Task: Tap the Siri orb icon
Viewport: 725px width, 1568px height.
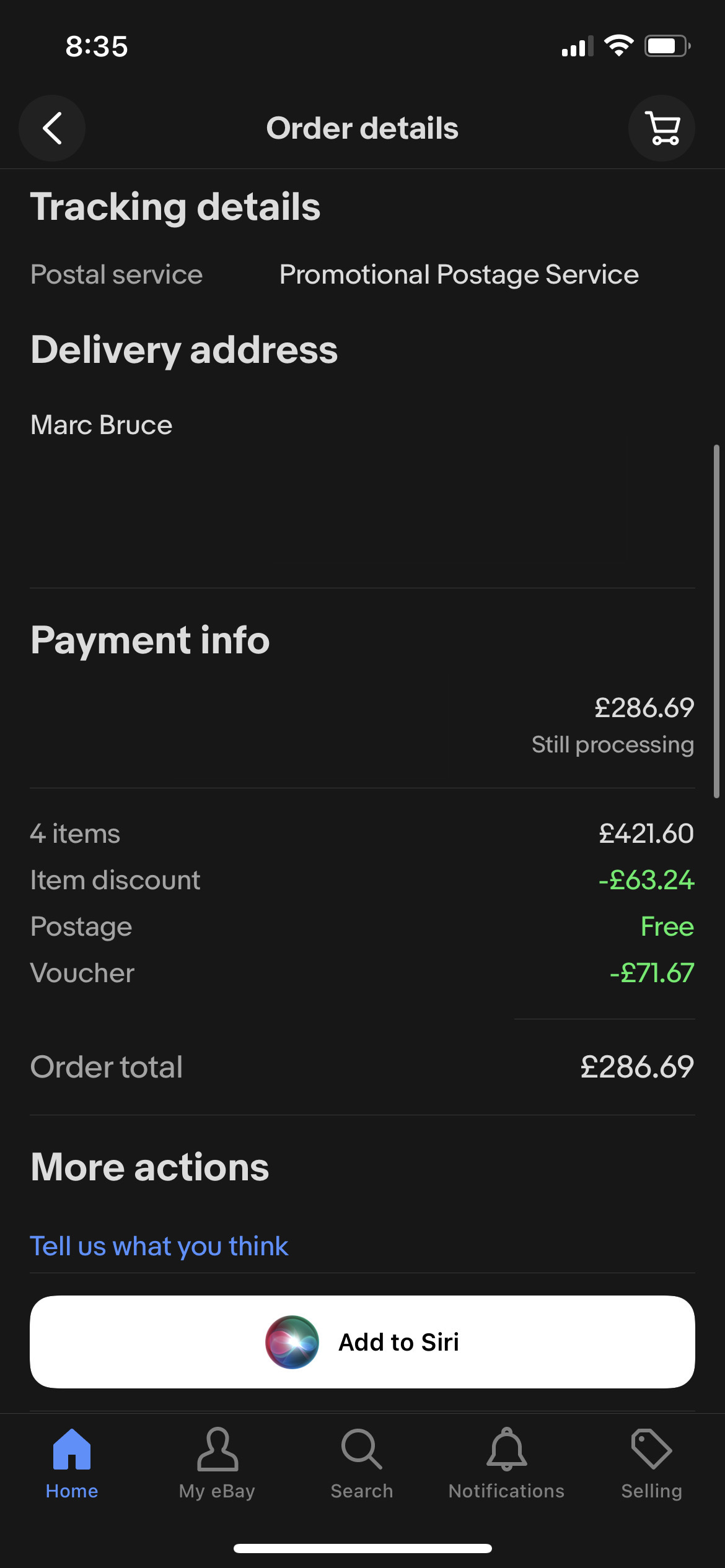Action: 292,1342
